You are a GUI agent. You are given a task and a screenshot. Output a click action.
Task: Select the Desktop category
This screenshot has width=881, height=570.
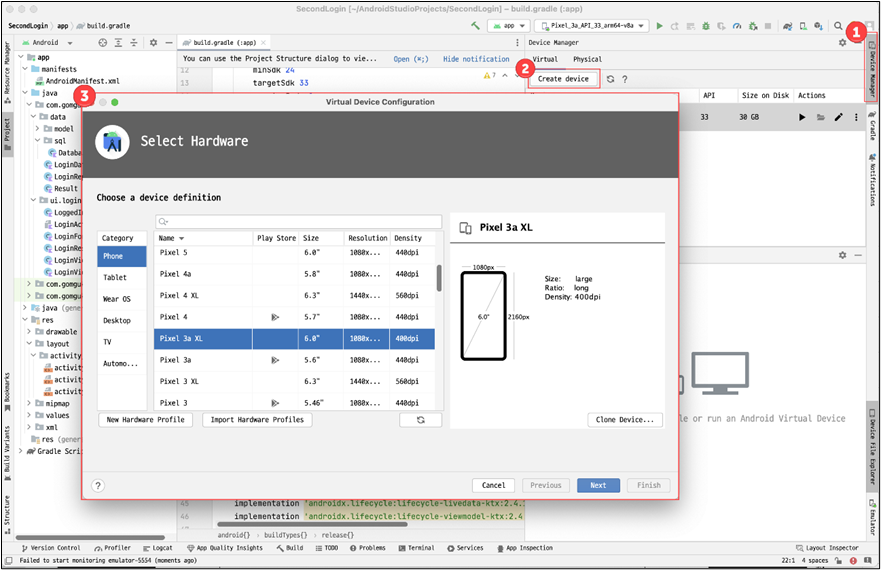(122, 320)
